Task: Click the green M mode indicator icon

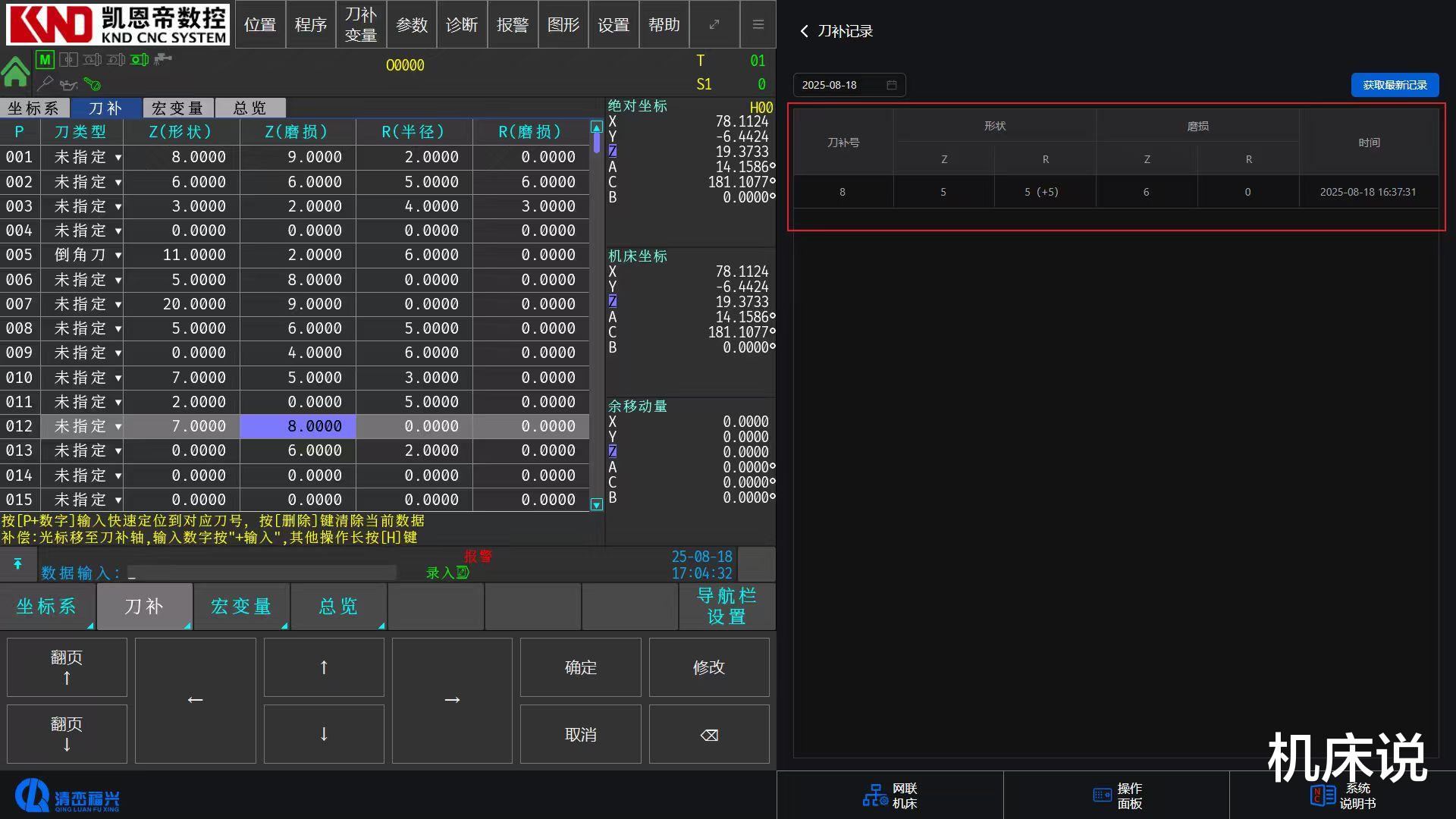Action: [x=45, y=59]
